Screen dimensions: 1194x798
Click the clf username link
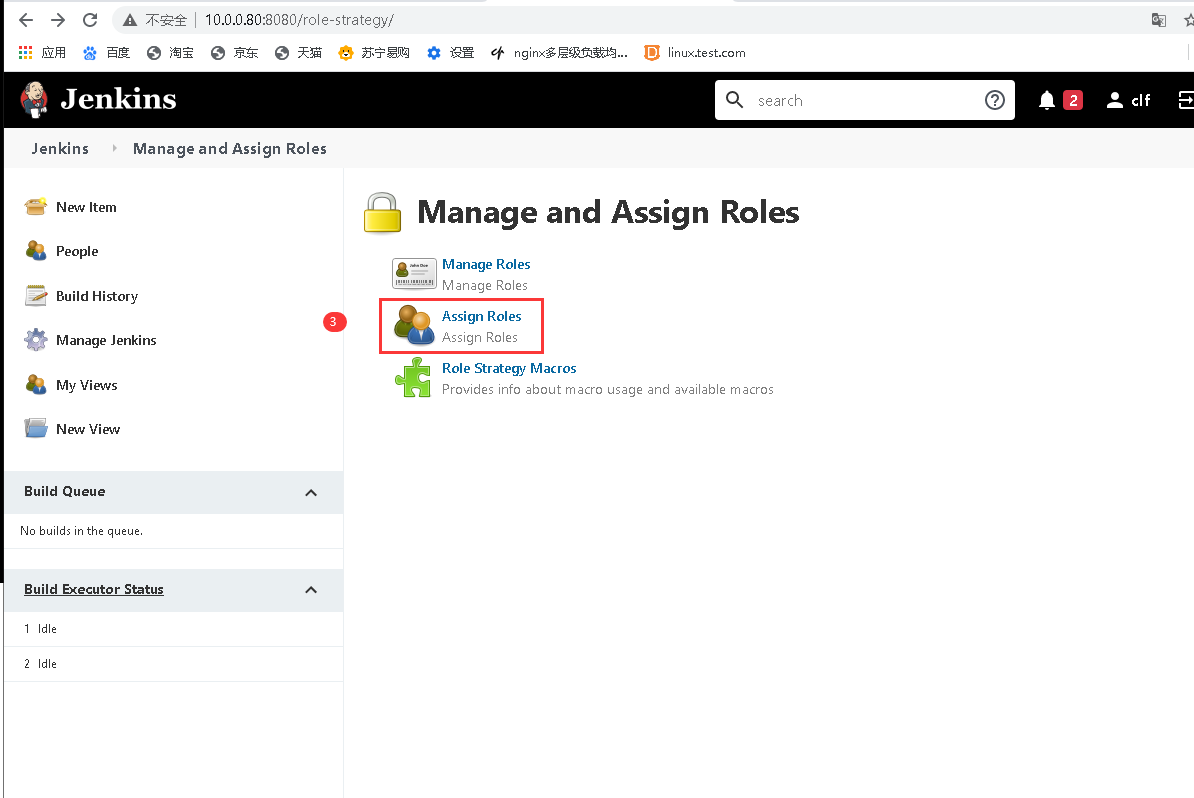[x=1141, y=101]
